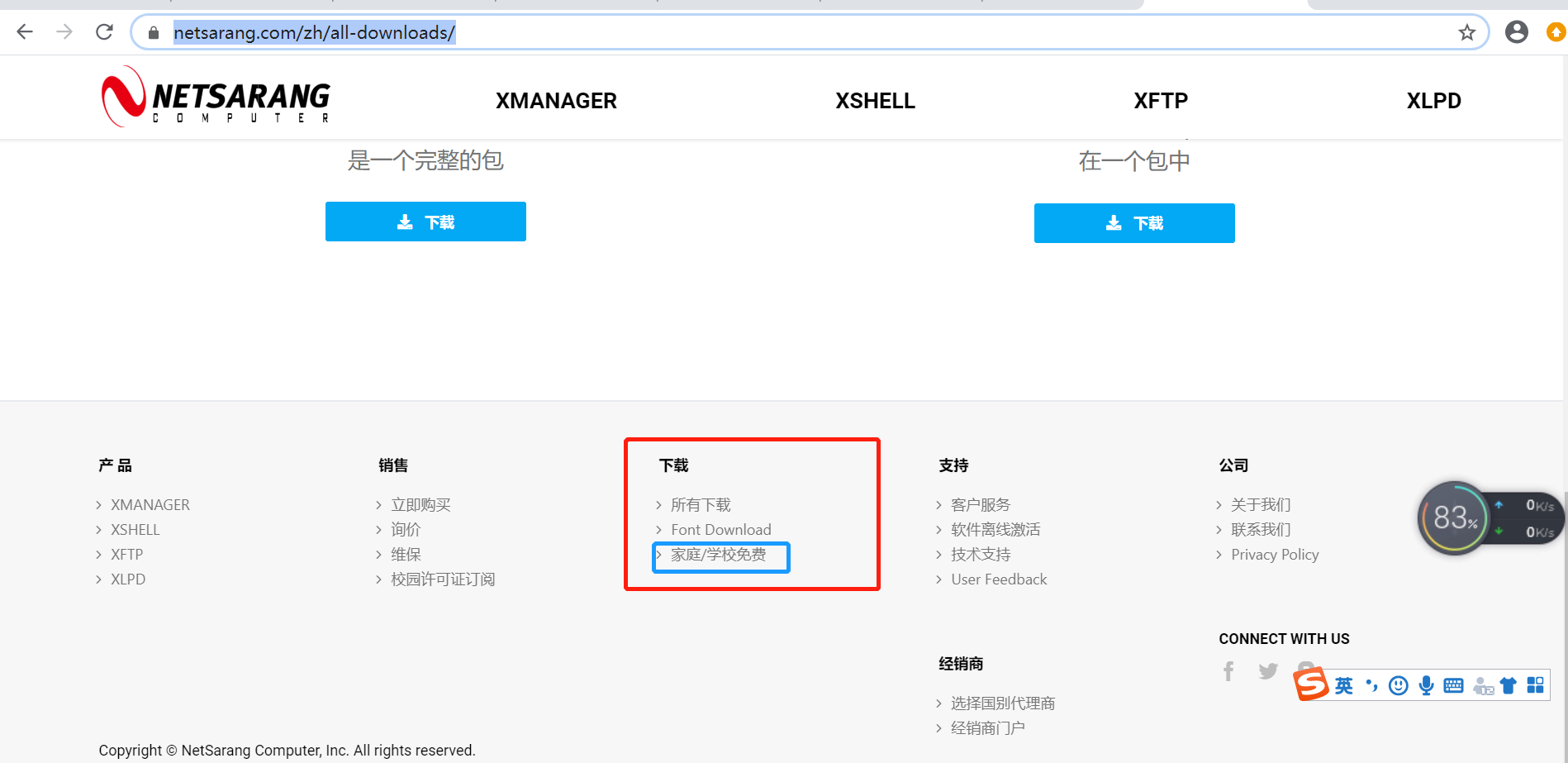Expand the Font Download entry
Screen dimensions: 1568x763
click(720, 529)
